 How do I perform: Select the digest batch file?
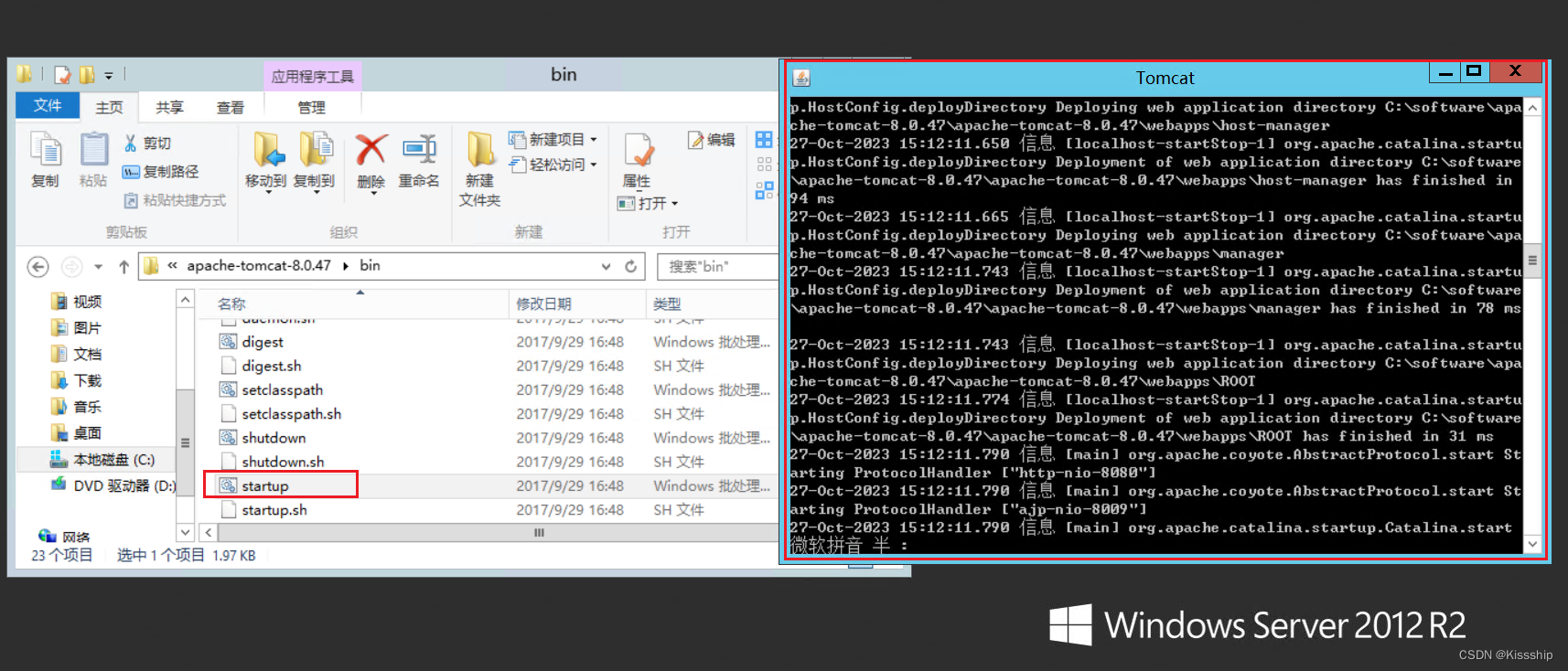click(263, 342)
